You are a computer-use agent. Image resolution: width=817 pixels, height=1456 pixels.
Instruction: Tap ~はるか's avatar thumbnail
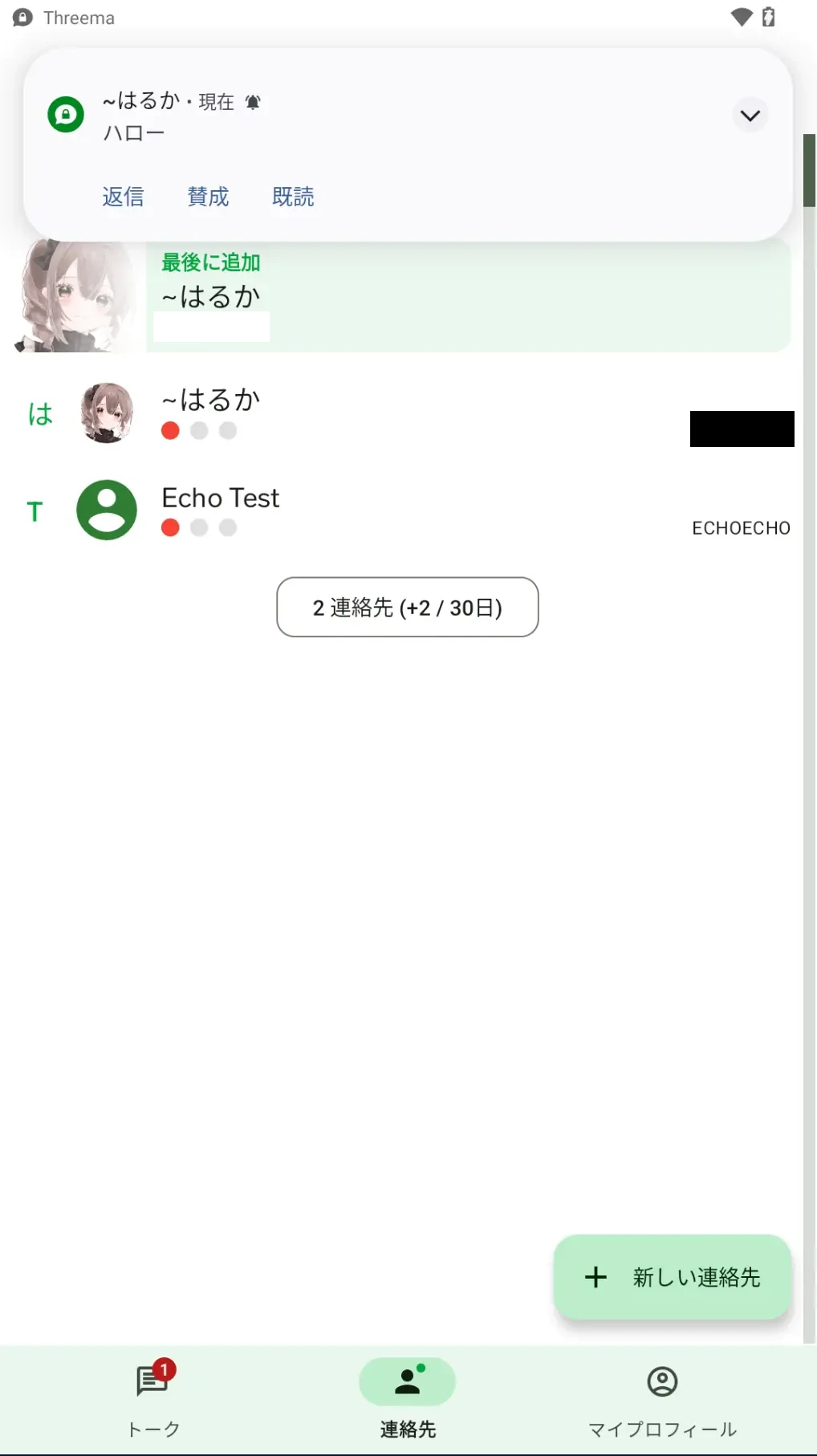point(106,413)
